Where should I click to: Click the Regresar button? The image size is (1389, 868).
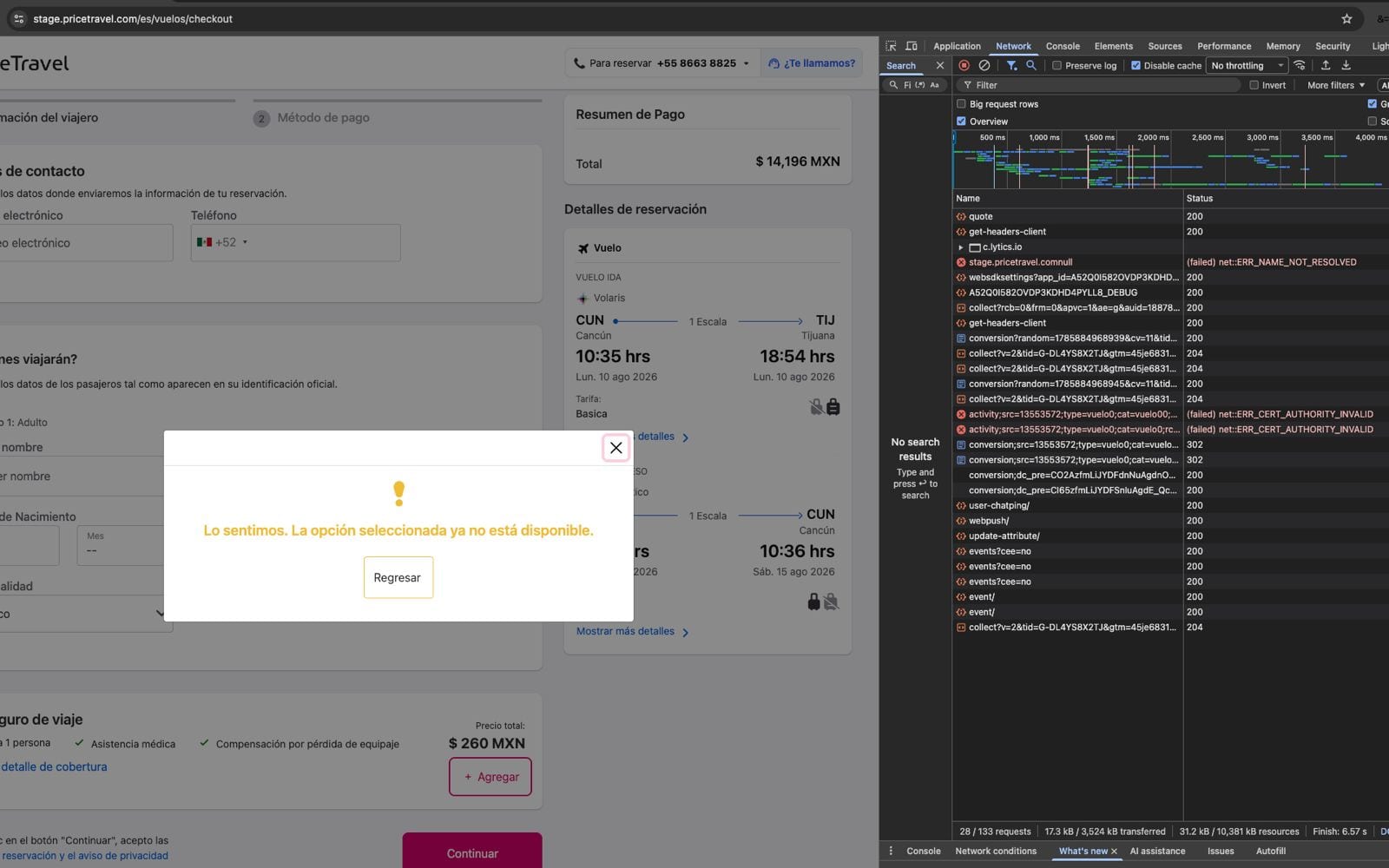point(398,577)
